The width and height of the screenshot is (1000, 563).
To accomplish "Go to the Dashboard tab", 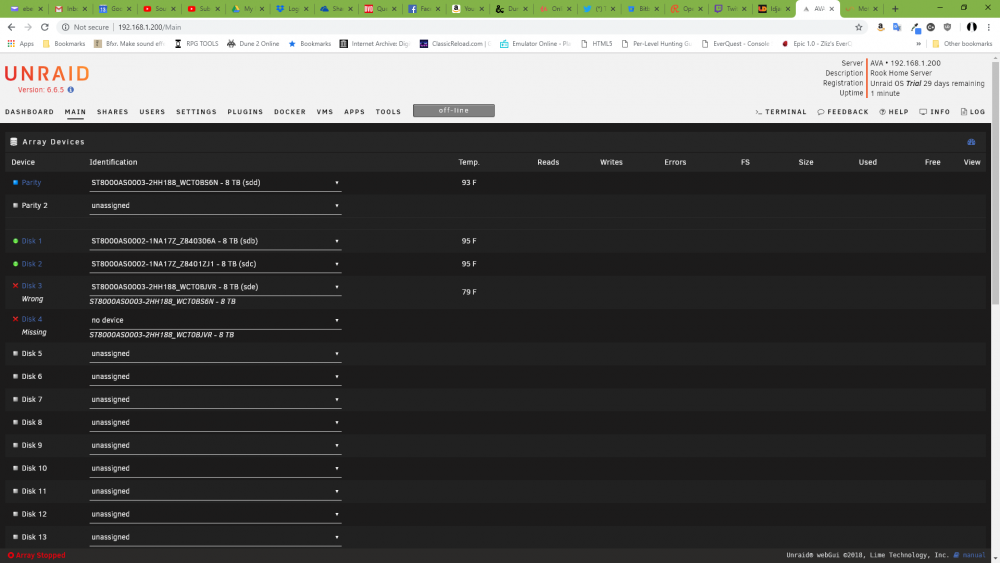I will [29, 112].
